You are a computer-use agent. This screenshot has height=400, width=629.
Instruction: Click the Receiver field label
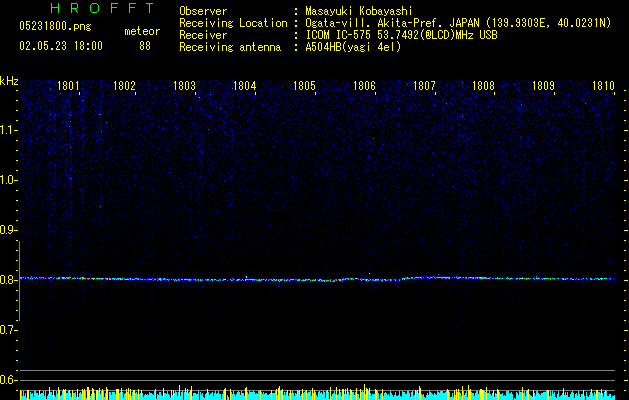click(x=203, y=35)
